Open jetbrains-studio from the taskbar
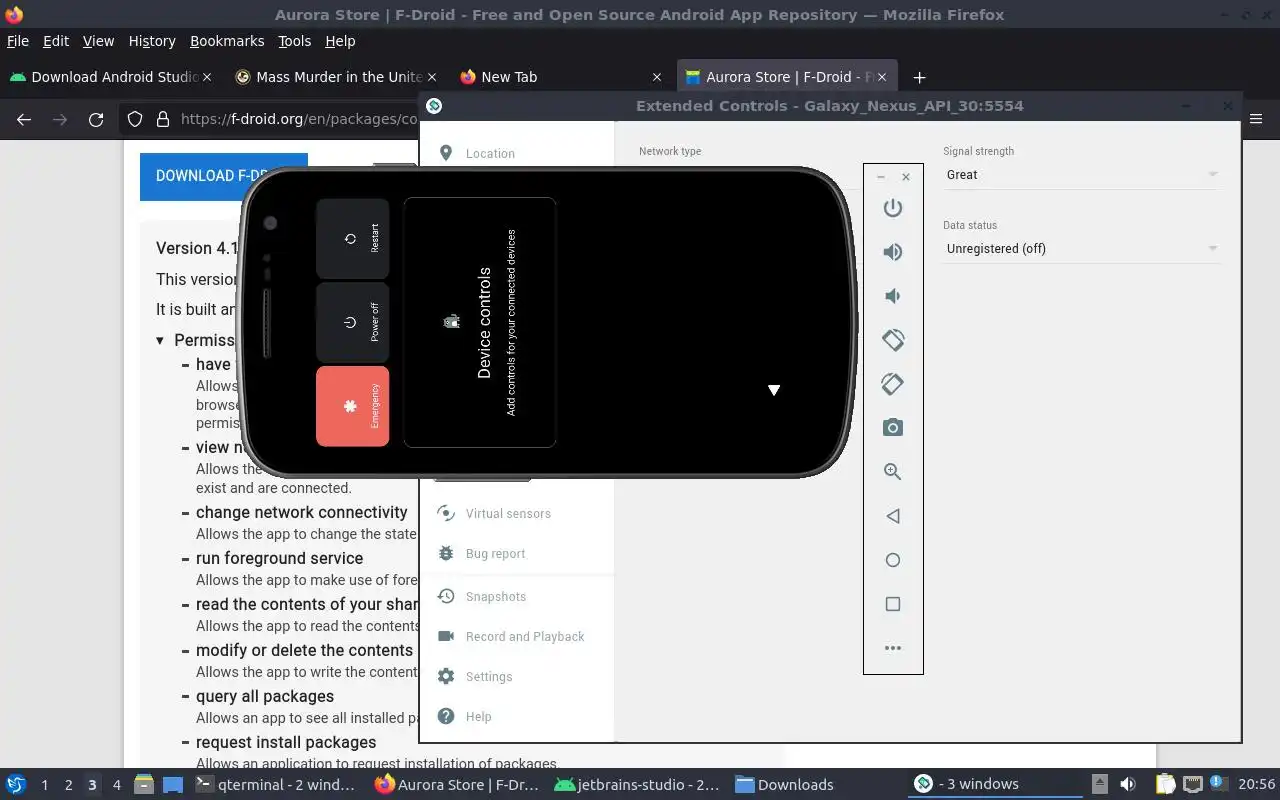1280x800 pixels. point(637,785)
